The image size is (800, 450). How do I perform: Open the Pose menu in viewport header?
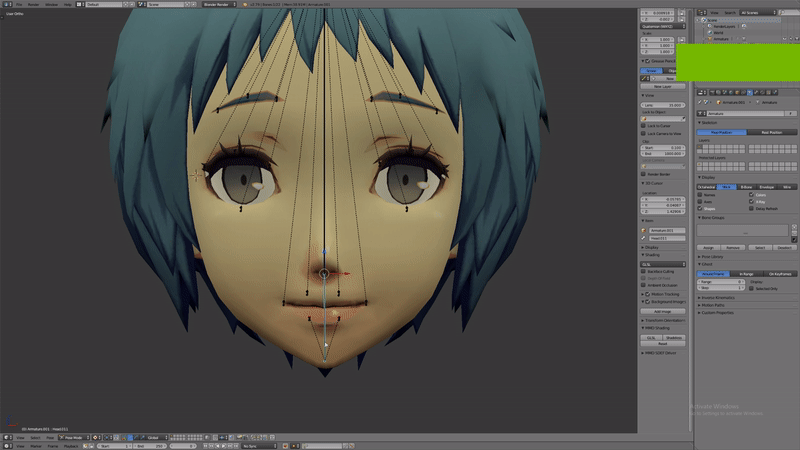tap(50, 437)
